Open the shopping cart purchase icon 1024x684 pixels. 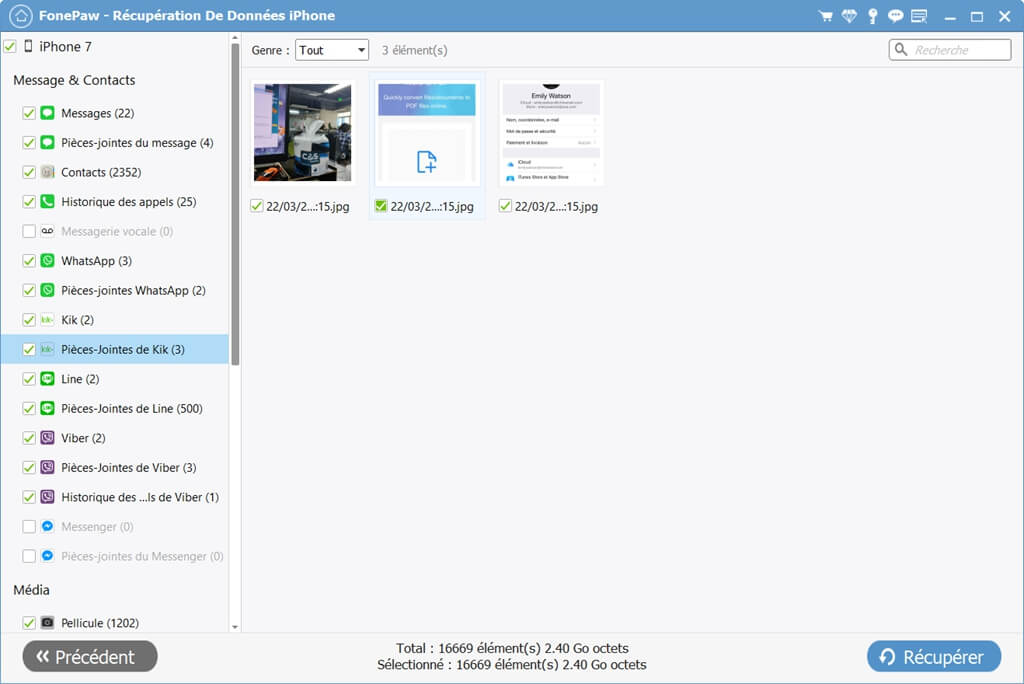[825, 16]
